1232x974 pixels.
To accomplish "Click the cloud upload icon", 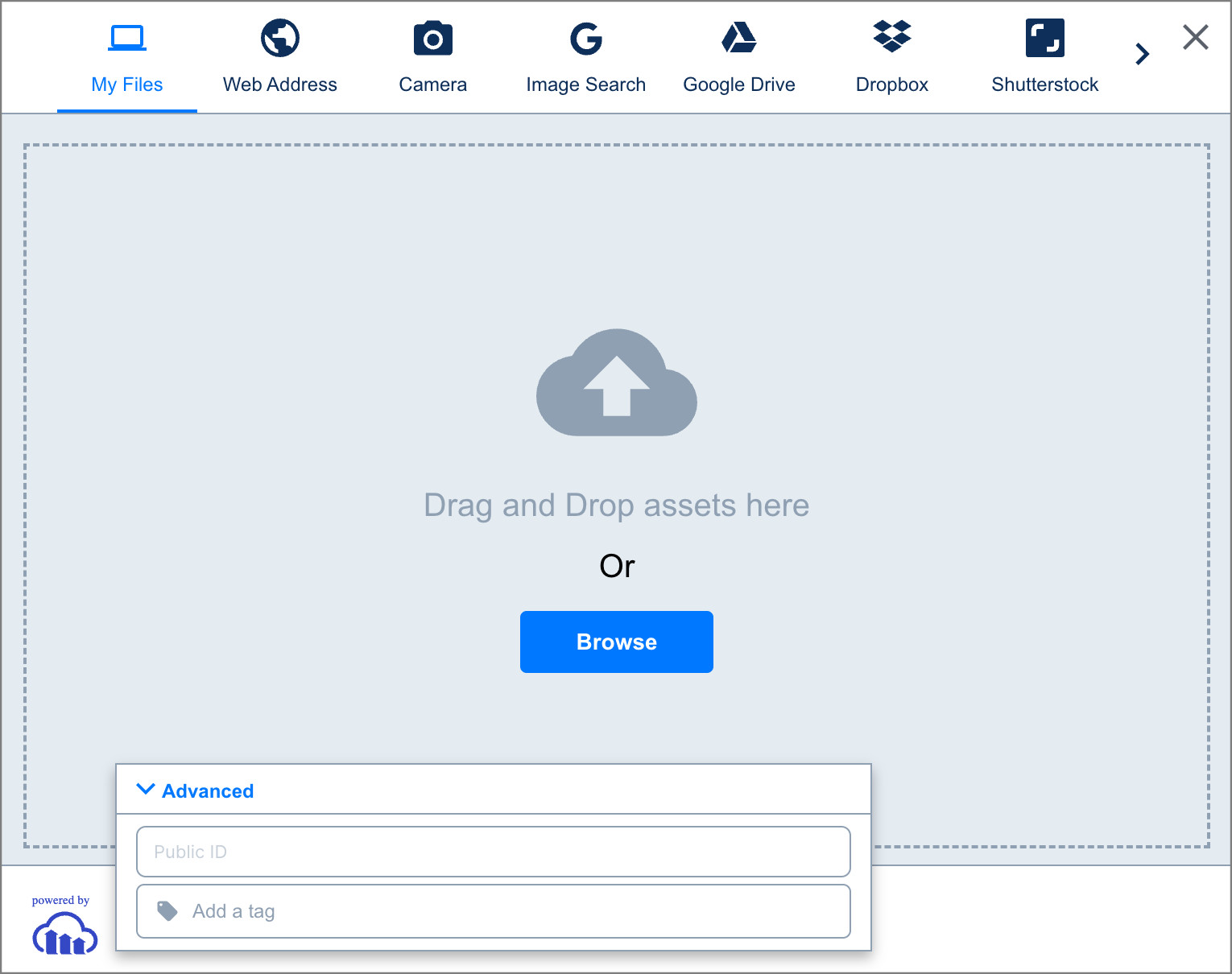I will pos(617,382).
